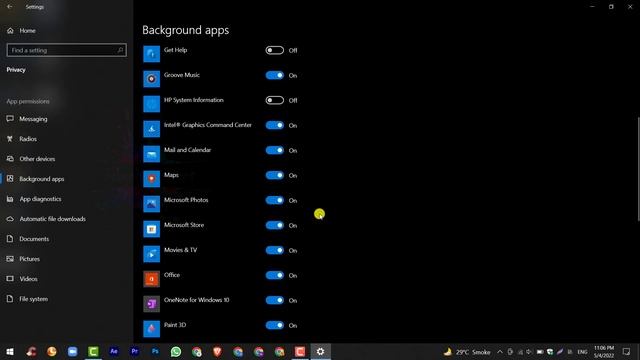Screen dimensions: 640x360
Task: Turn off the Microsoft Store toggle
Action: tap(275, 225)
